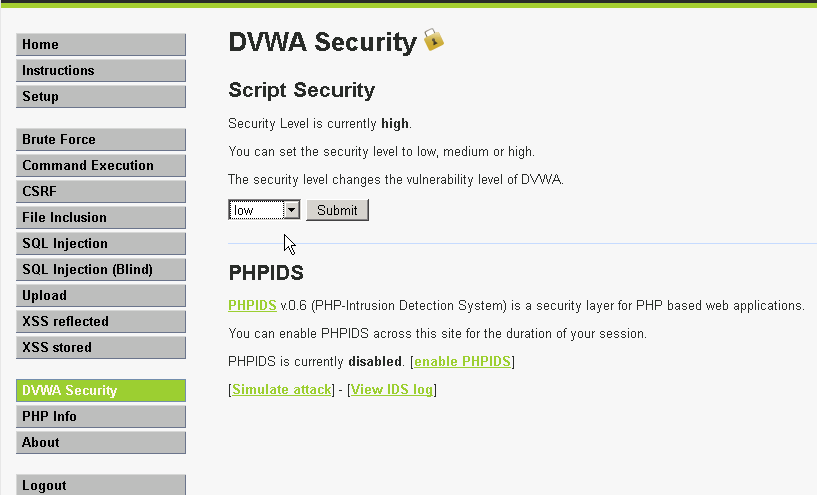Viewport: 817px width, 496px height.
Task: Open the Upload section
Action: [x=101, y=296]
